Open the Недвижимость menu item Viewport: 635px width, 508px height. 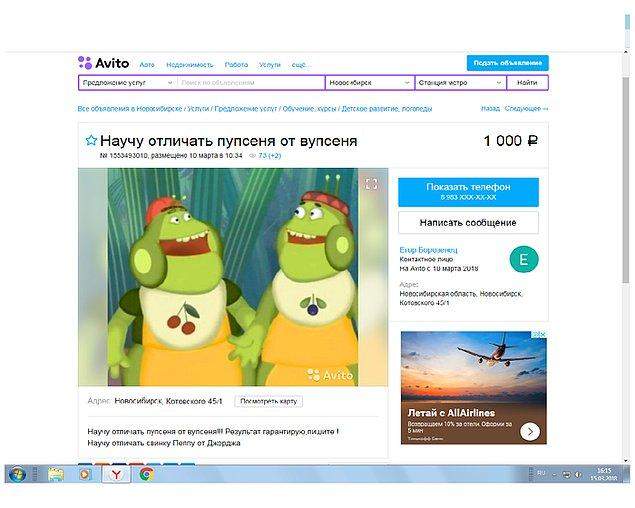pos(190,65)
